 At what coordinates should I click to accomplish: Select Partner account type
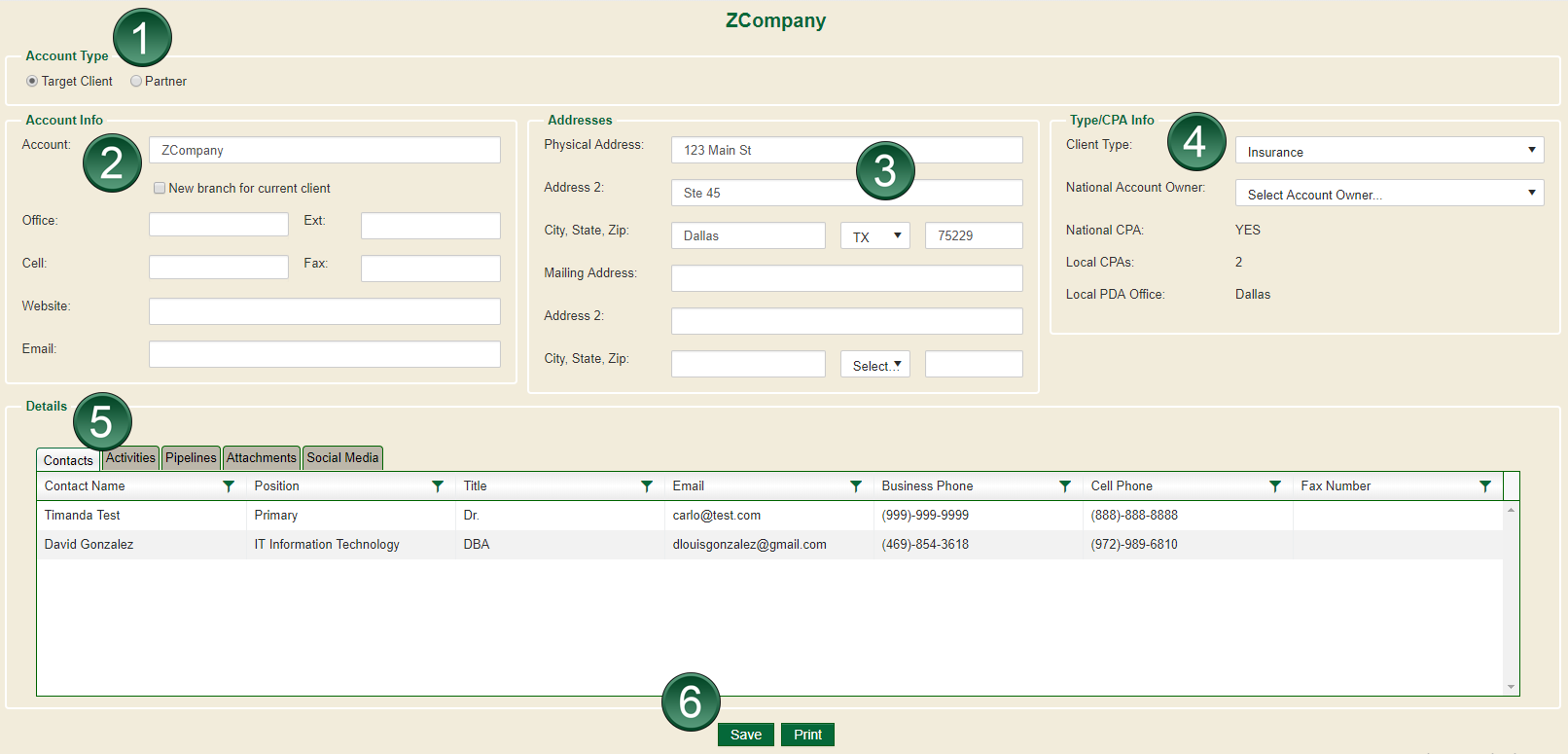click(x=136, y=82)
